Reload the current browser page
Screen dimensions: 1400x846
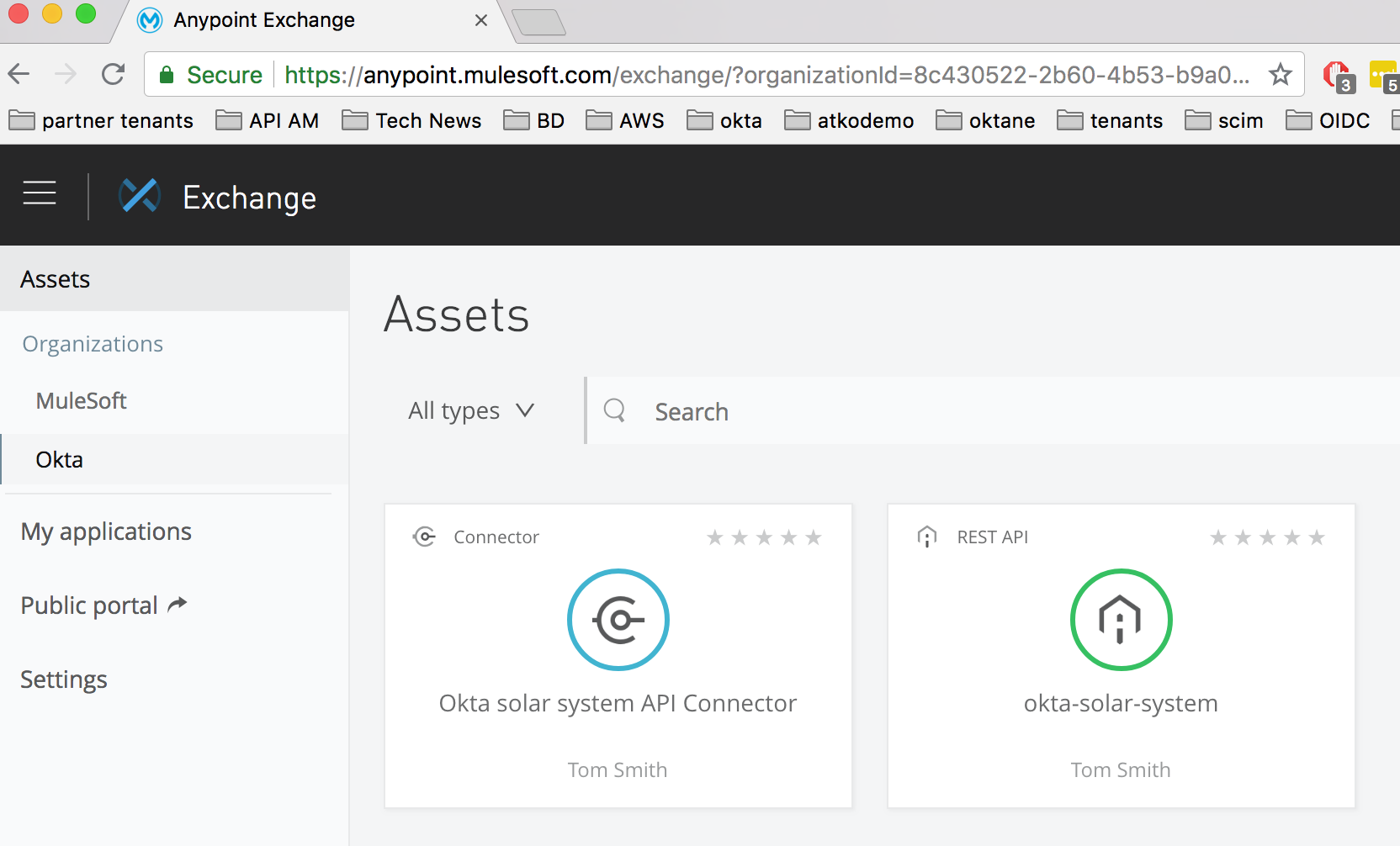(x=114, y=75)
